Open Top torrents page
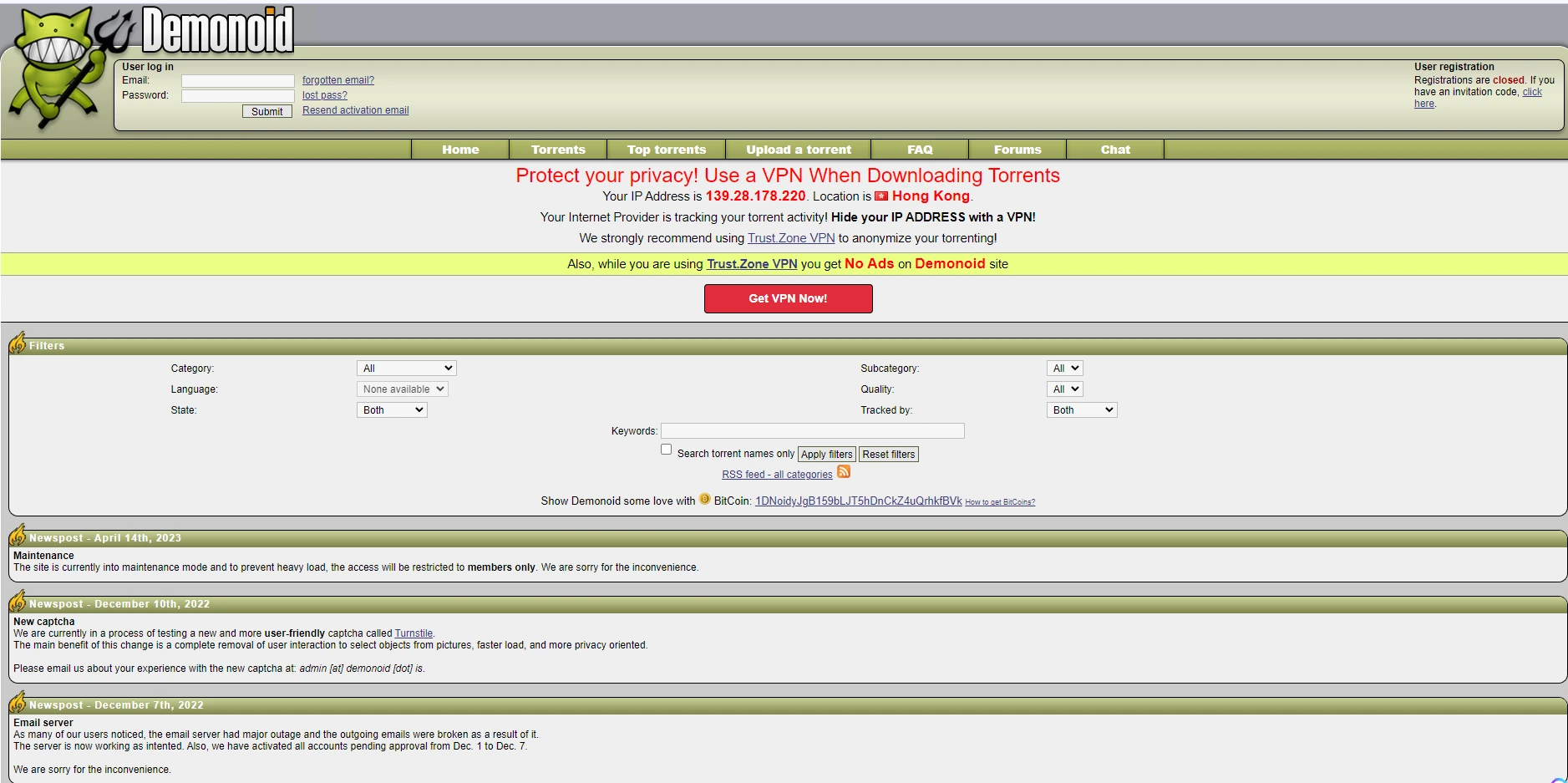Viewport: 1568px width, 783px height. (x=667, y=150)
